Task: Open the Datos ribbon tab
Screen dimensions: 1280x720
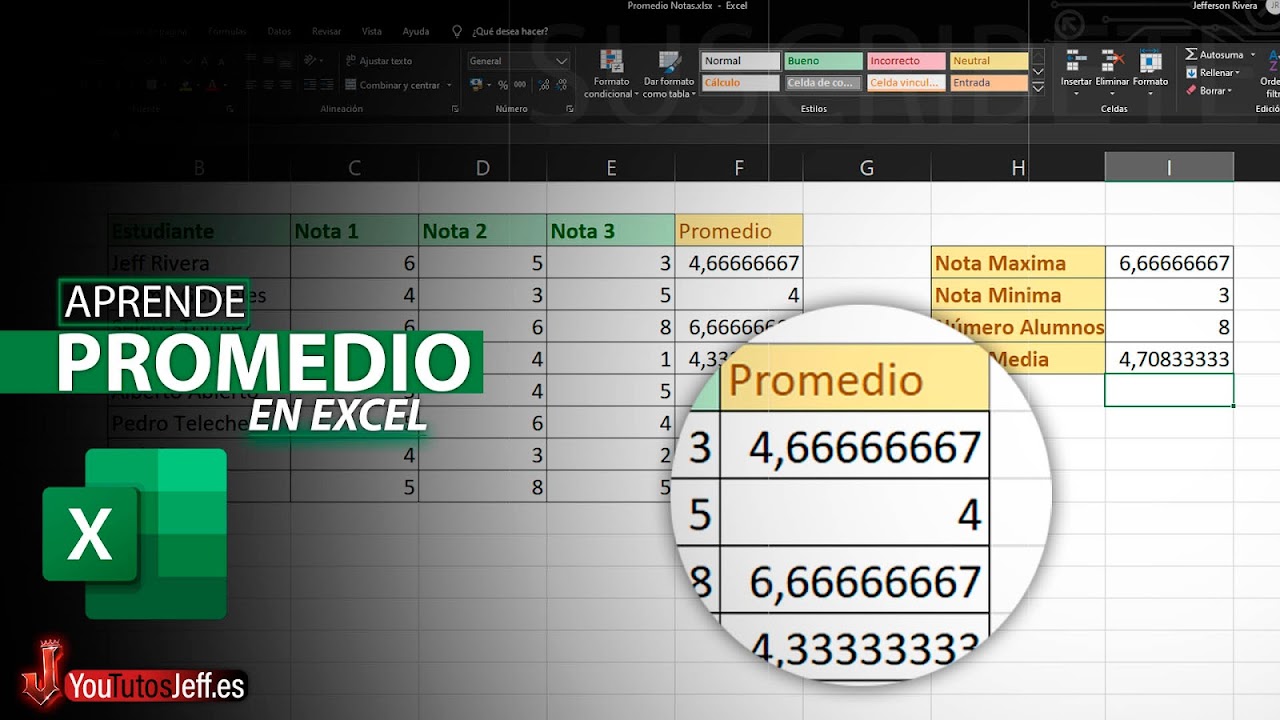Action: tap(279, 31)
